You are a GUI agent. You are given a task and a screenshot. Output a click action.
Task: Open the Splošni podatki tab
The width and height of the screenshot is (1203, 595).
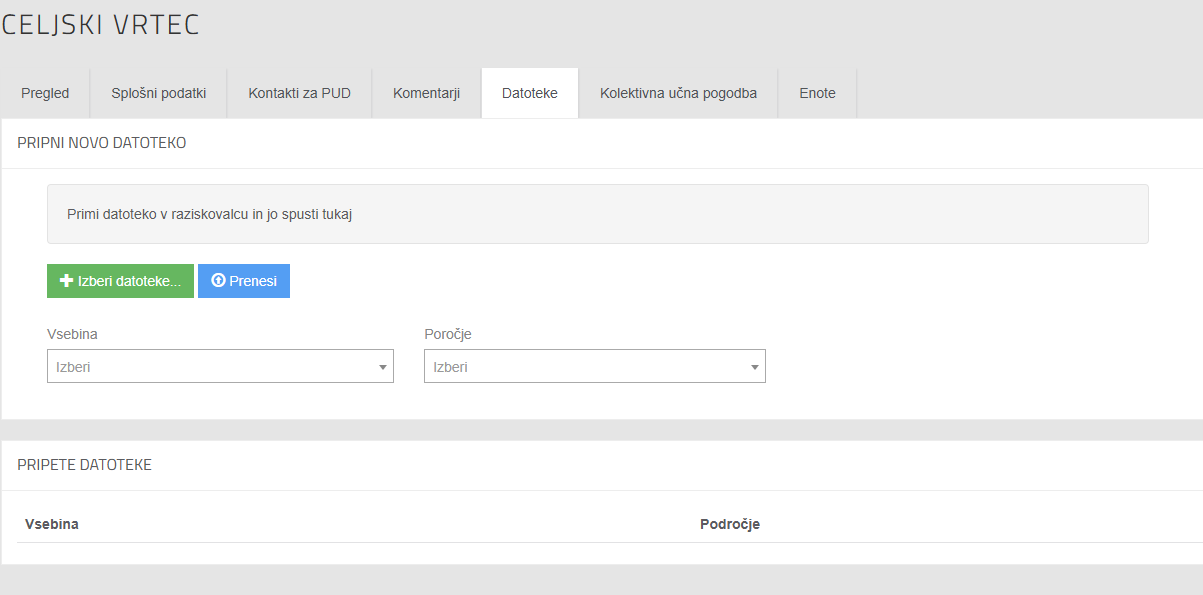(159, 93)
